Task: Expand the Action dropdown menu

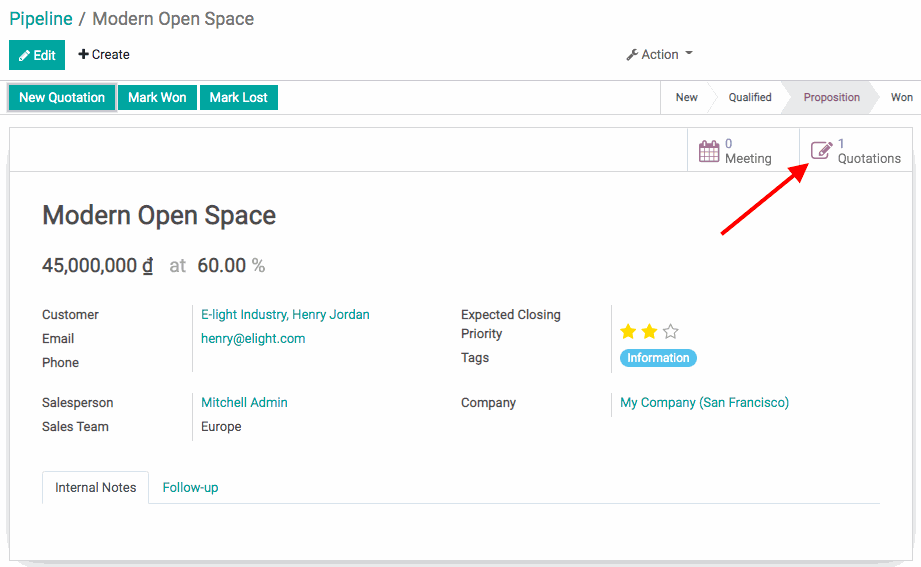Action: (659, 55)
